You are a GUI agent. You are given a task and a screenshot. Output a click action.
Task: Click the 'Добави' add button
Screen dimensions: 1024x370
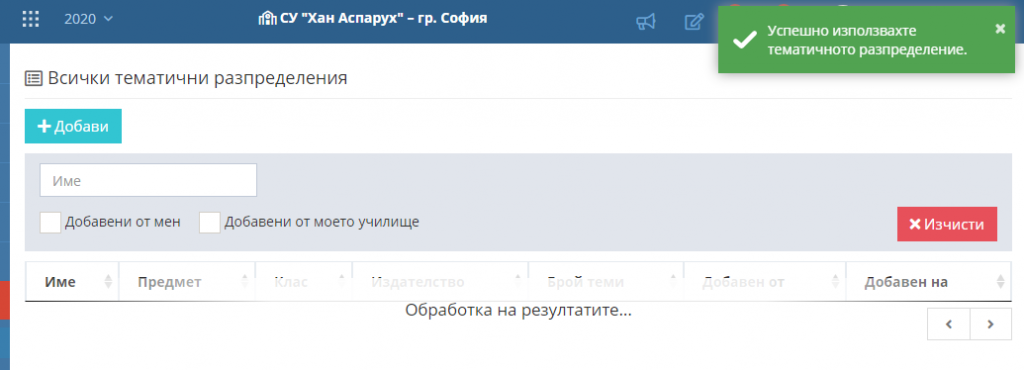(x=73, y=126)
